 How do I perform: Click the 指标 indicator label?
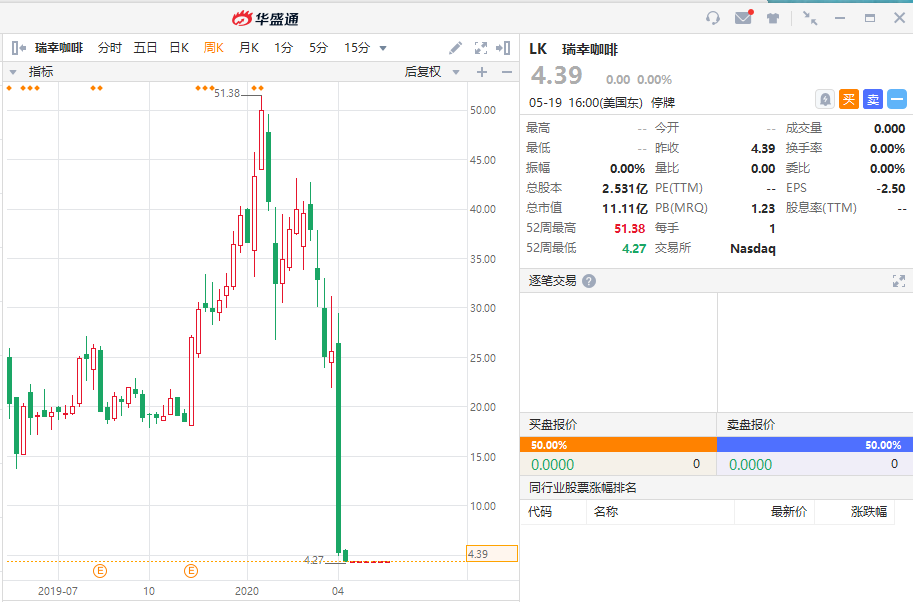(x=41, y=72)
